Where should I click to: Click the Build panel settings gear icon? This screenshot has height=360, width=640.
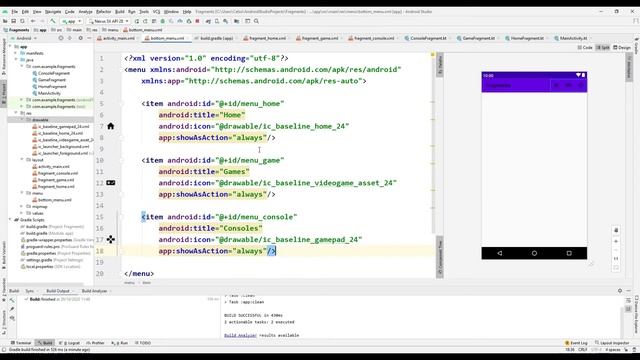tap(620, 291)
